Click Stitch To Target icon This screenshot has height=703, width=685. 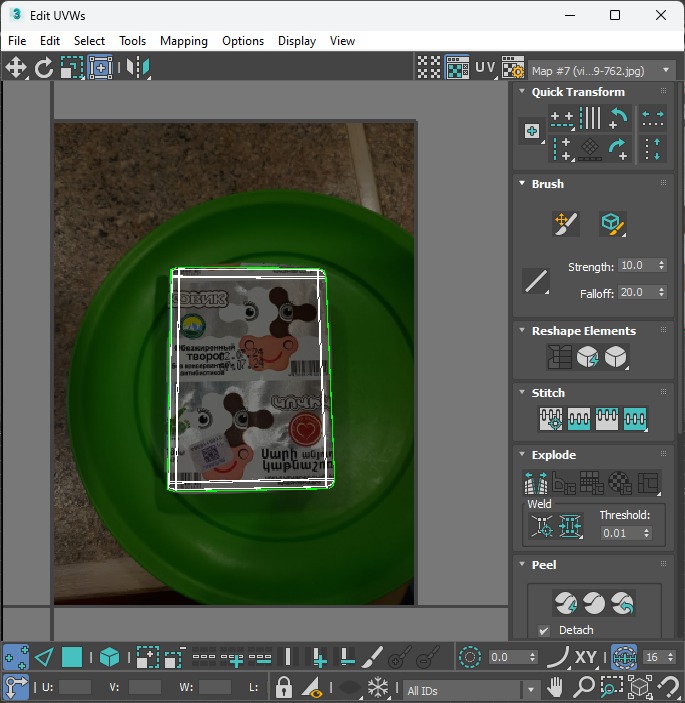pyautogui.click(x=551, y=419)
